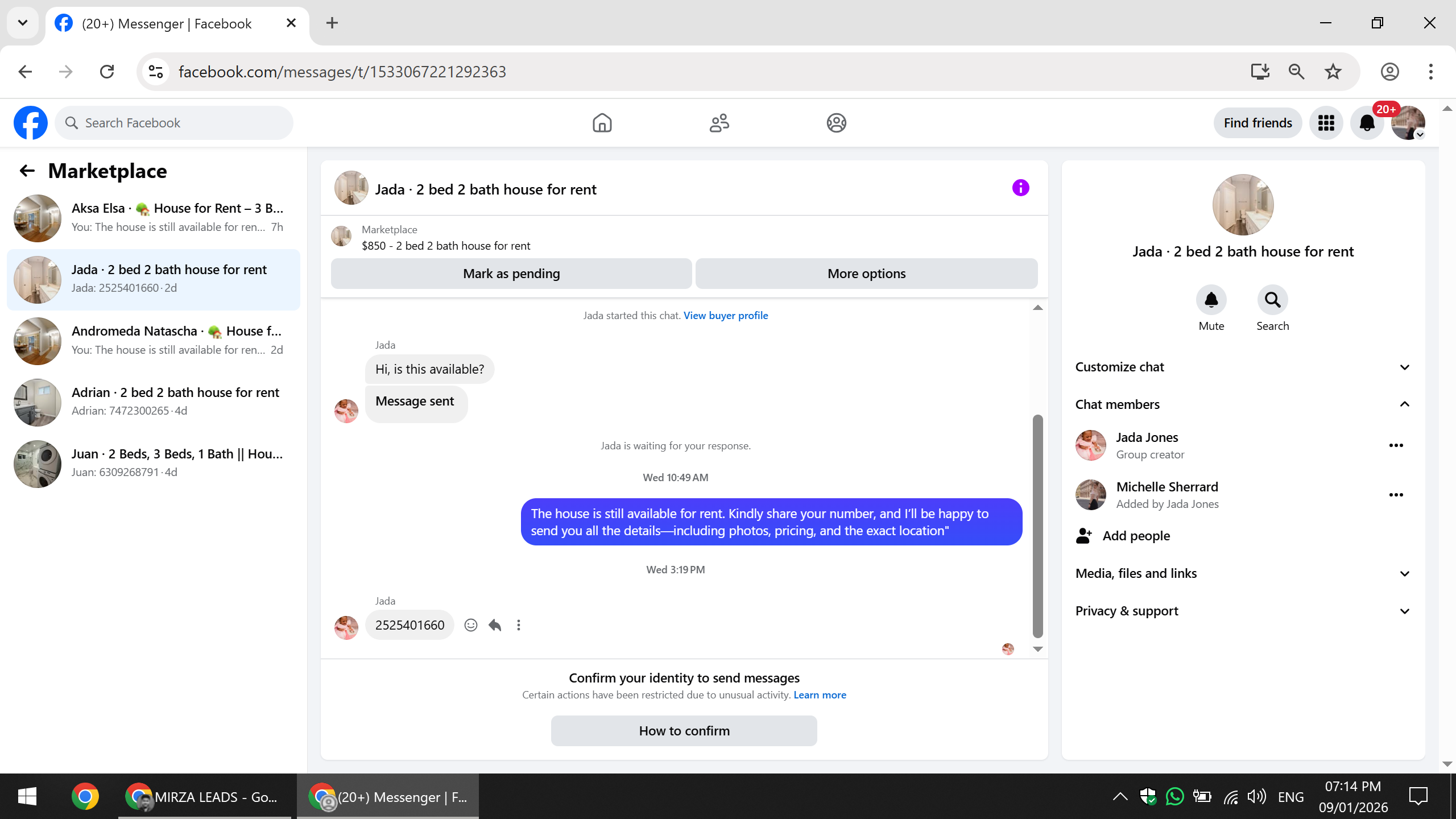Expand Privacy & support section
This screenshot has height=819, width=1456.
tap(1242, 611)
